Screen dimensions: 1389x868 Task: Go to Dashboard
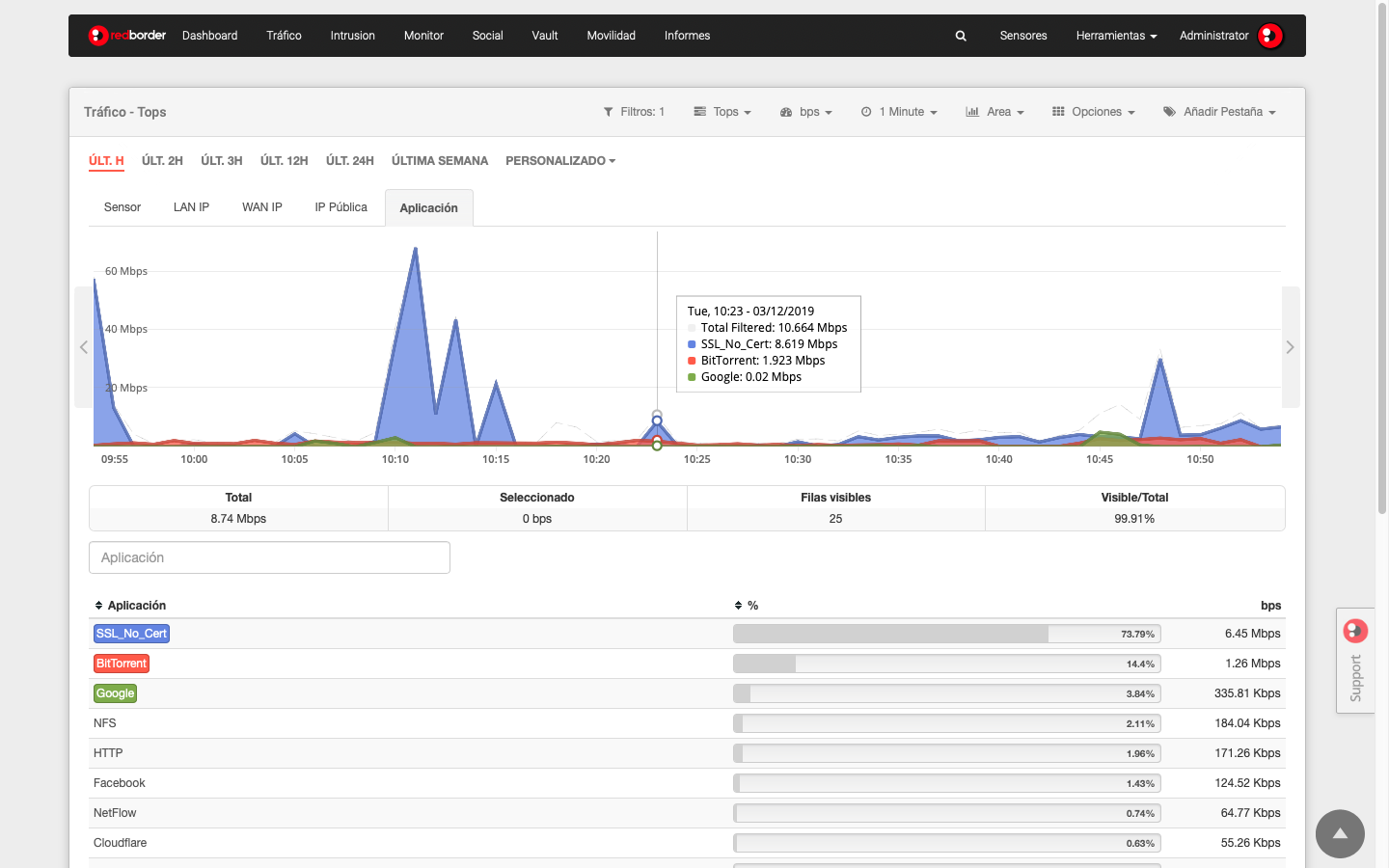point(209,36)
